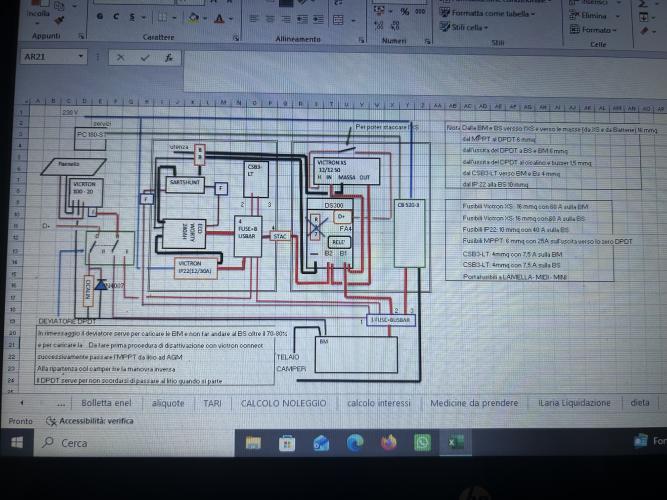Toggle italic formatting button
The image size is (667, 500).
(x=116, y=17)
